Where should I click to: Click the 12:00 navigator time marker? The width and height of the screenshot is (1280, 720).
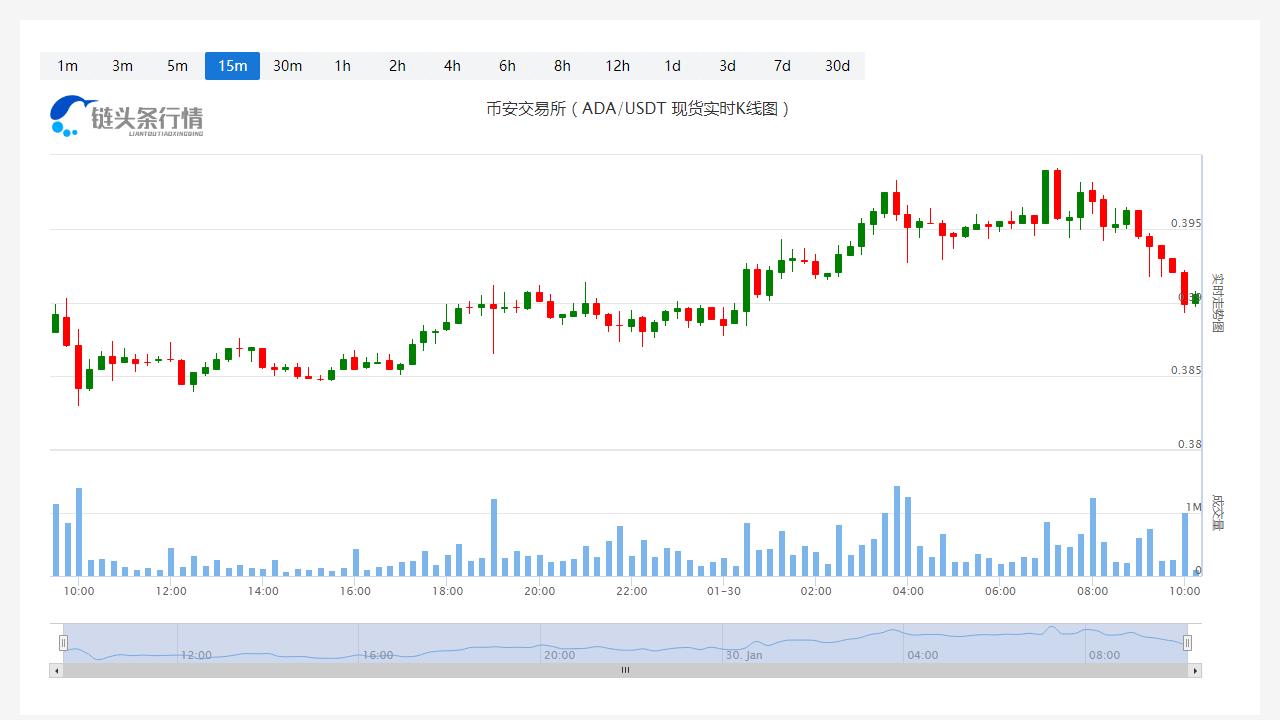196,655
